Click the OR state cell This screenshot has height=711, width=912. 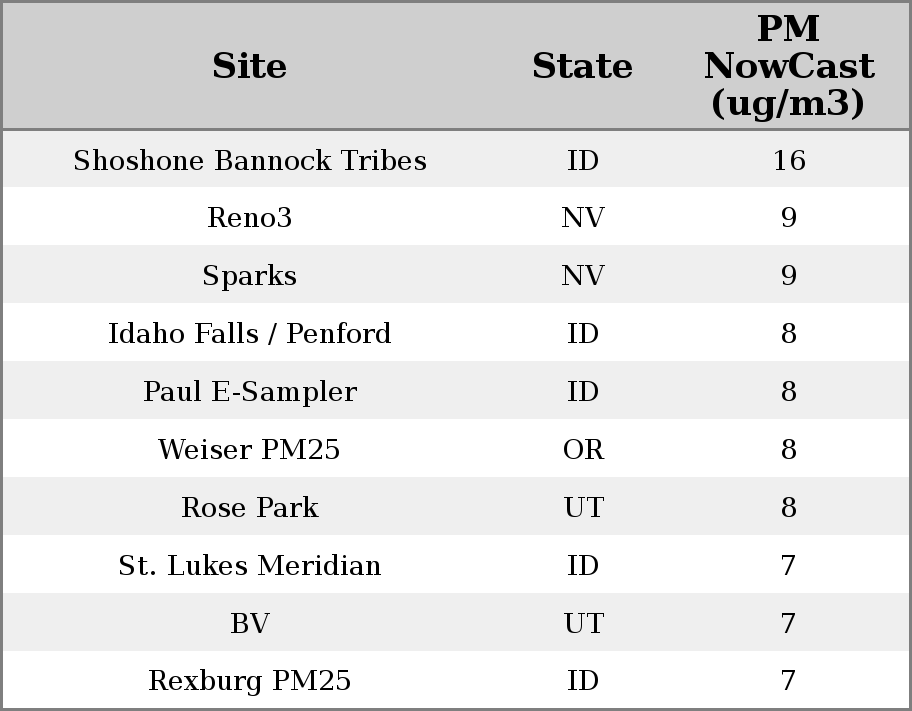point(582,450)
